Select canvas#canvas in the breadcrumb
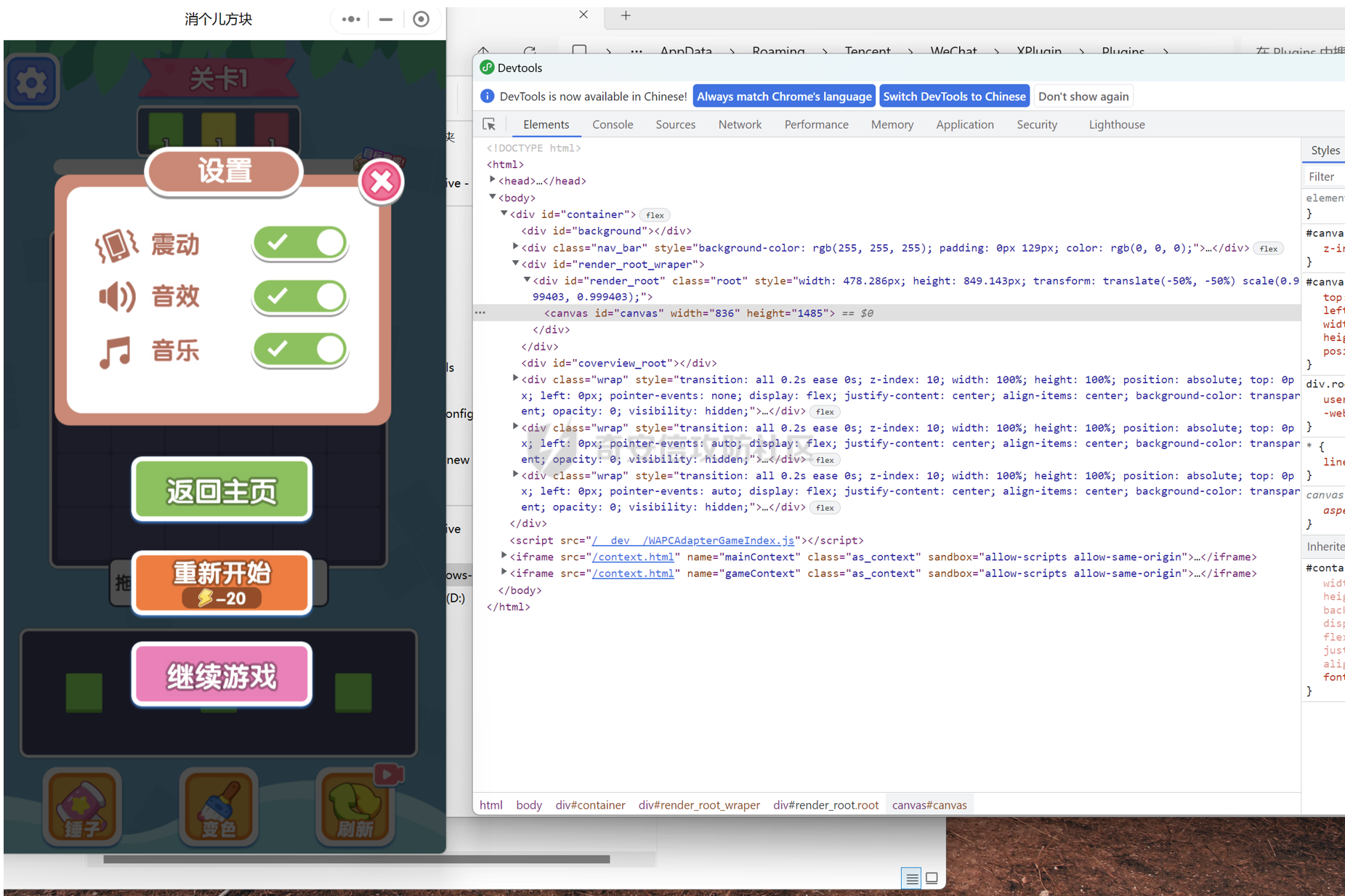The width and height of the screenshot is (1345, 896). pyautogui.click(x=929, y=804)
